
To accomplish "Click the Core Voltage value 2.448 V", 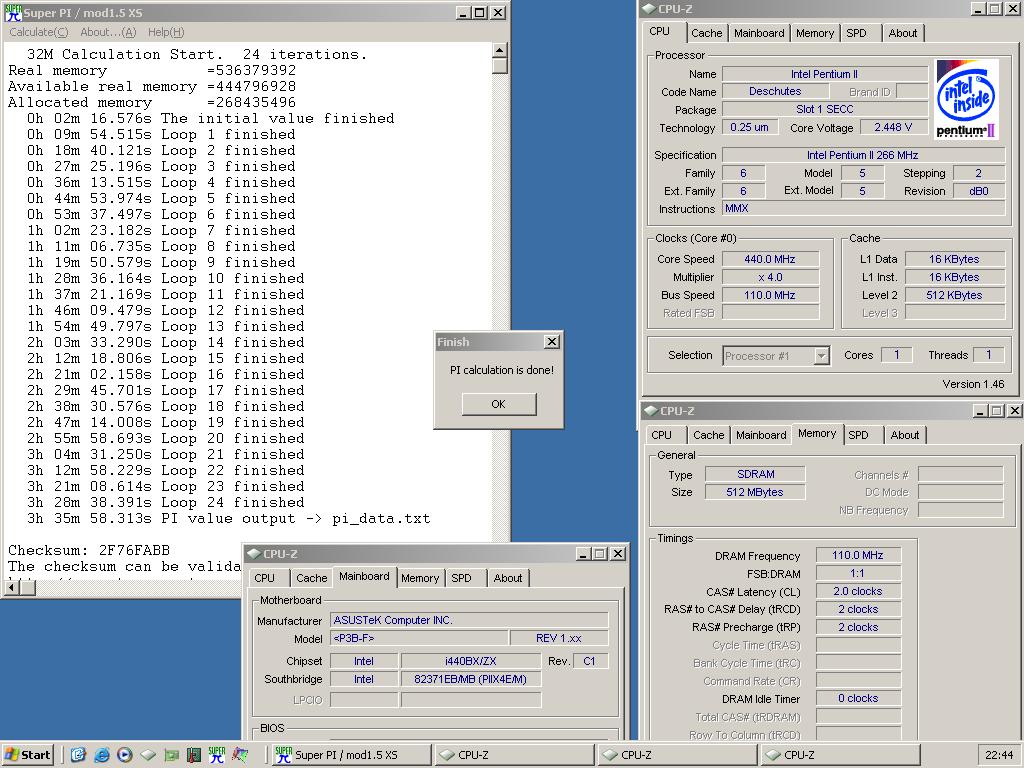I will (893, 128).
